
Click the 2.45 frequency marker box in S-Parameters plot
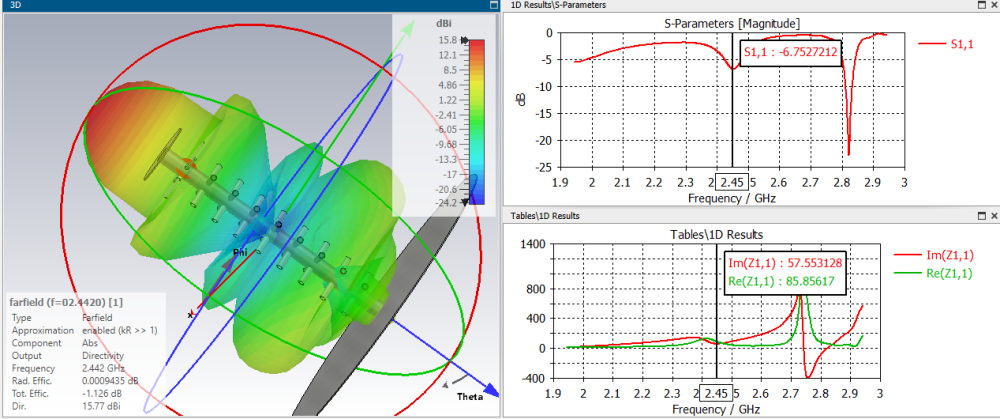click(732, 182)
